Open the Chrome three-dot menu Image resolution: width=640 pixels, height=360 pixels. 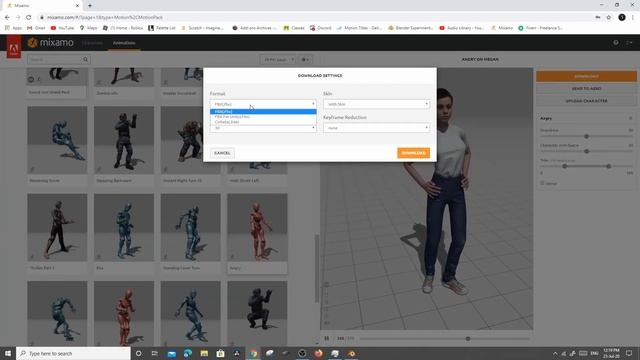(633, 17)
